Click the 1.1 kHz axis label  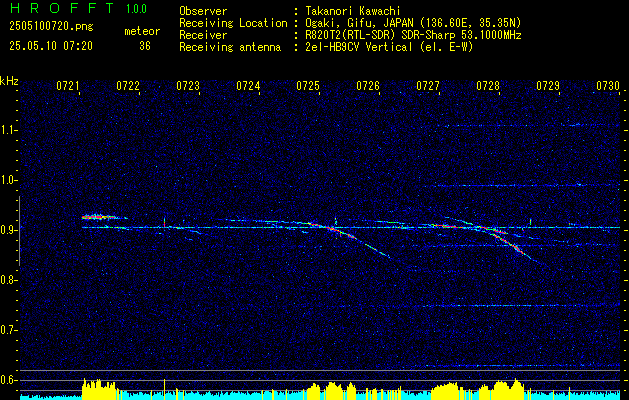point(7,130)
